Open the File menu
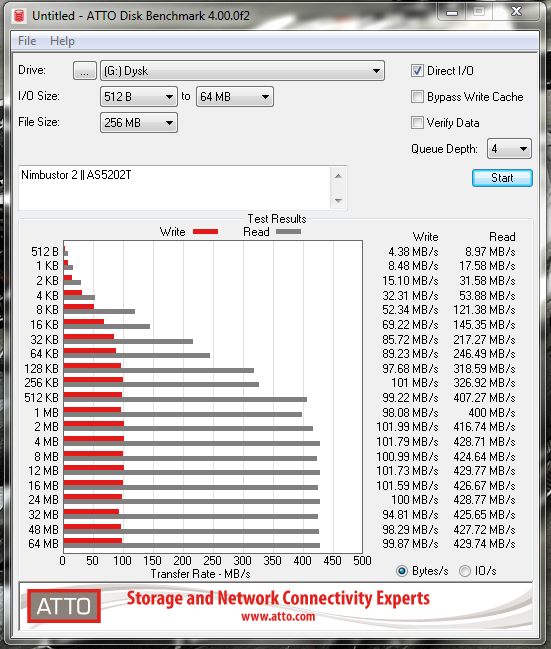The width and height of the screenshot is (551, 649). click(27, 41)
